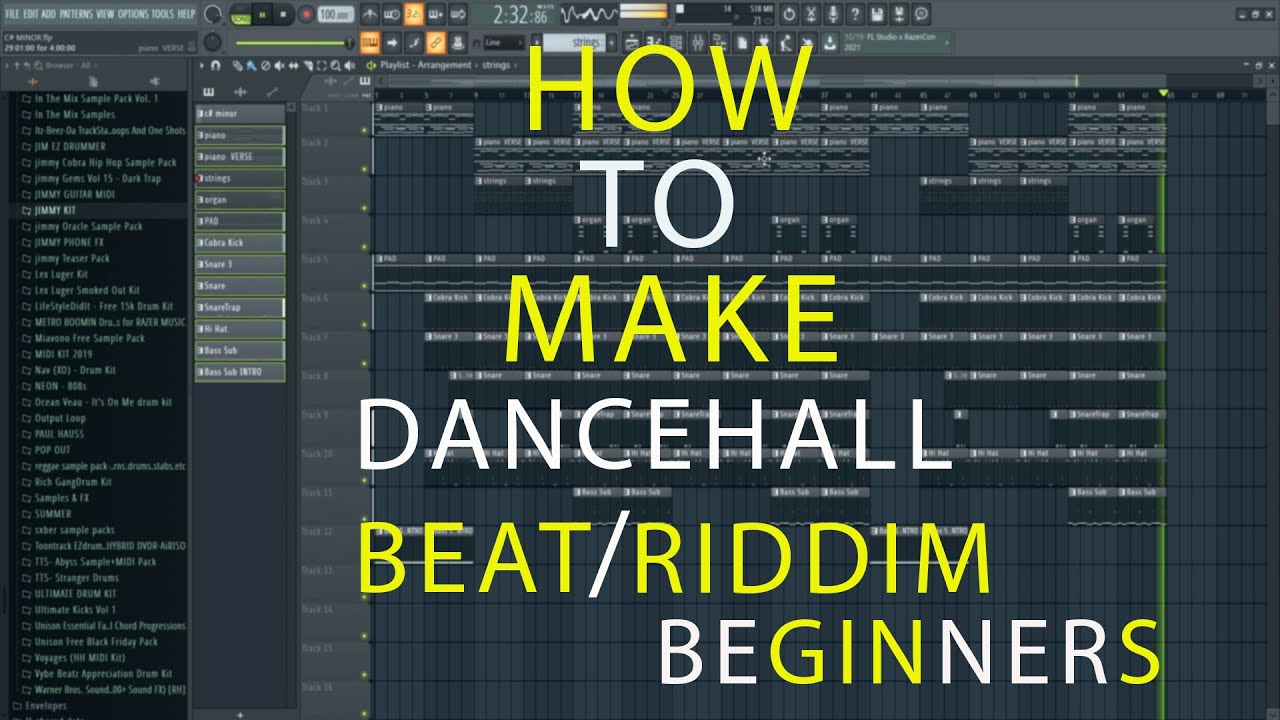Screen dimensions: 1280x720
Task: Click the time display 2:32:86
Action: point(520,16)
